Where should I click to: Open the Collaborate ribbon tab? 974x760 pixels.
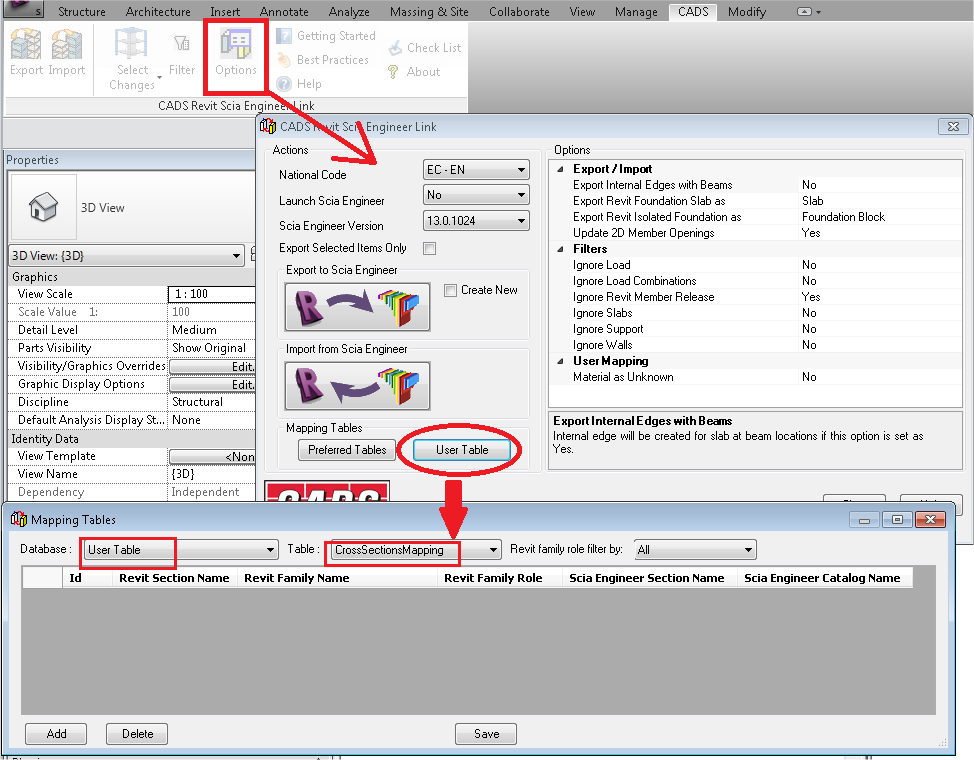tap(519, 12)
